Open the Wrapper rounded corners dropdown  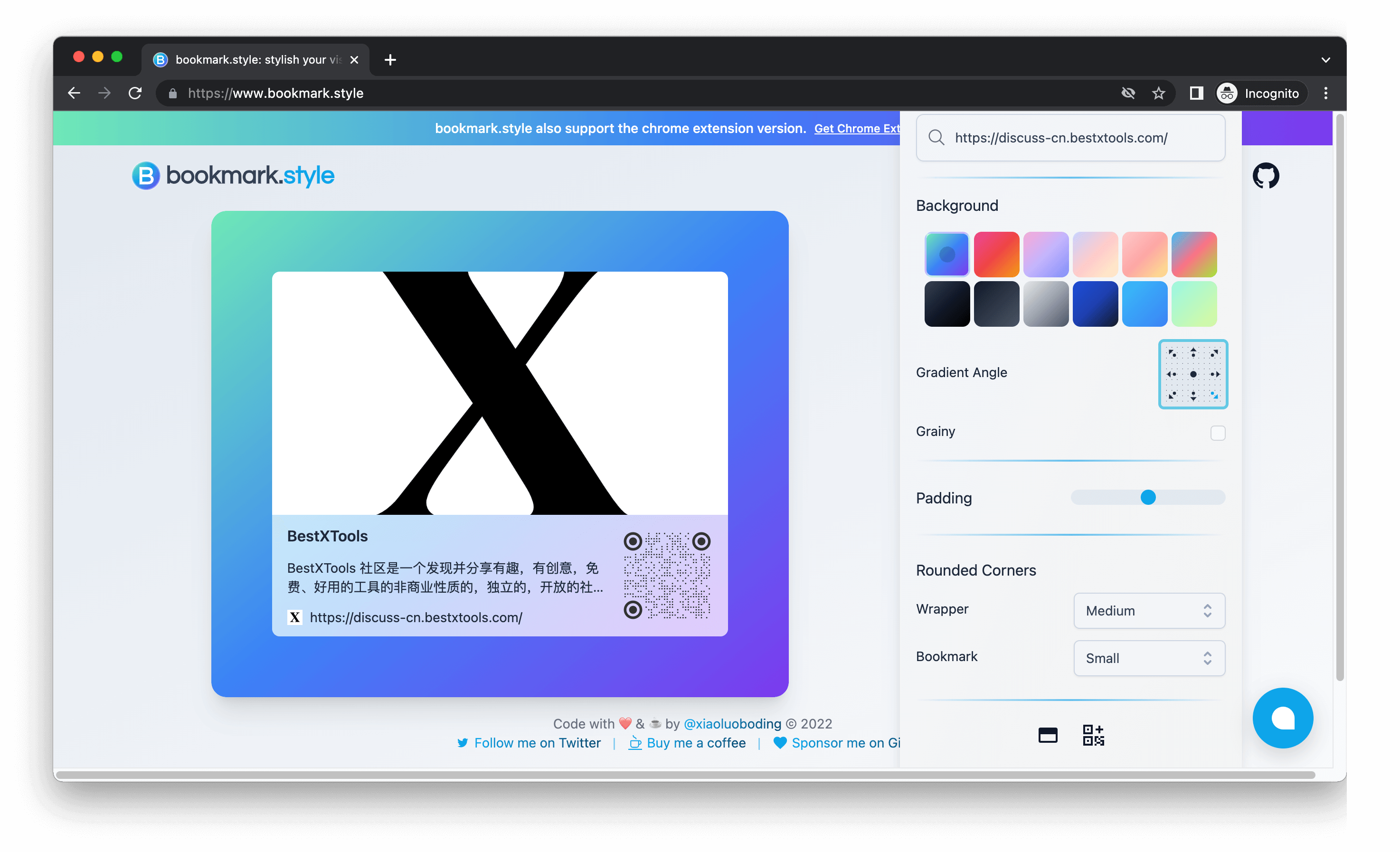[x=1149, y=609]
